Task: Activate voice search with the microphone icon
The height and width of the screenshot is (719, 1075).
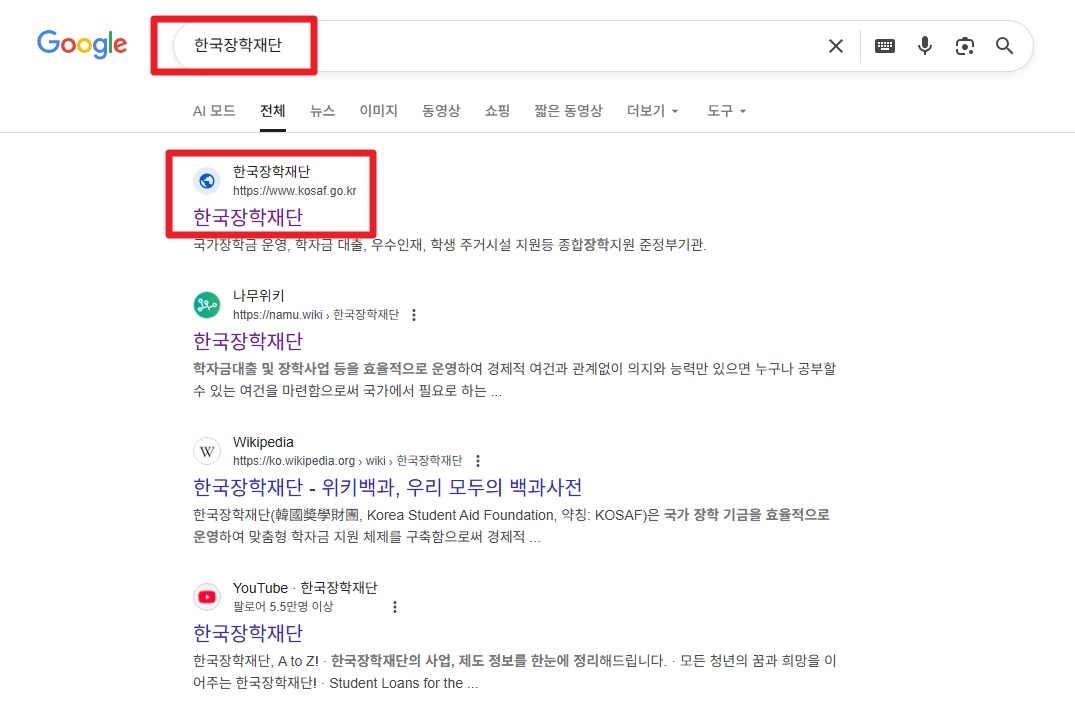Action: coord(924,45)
